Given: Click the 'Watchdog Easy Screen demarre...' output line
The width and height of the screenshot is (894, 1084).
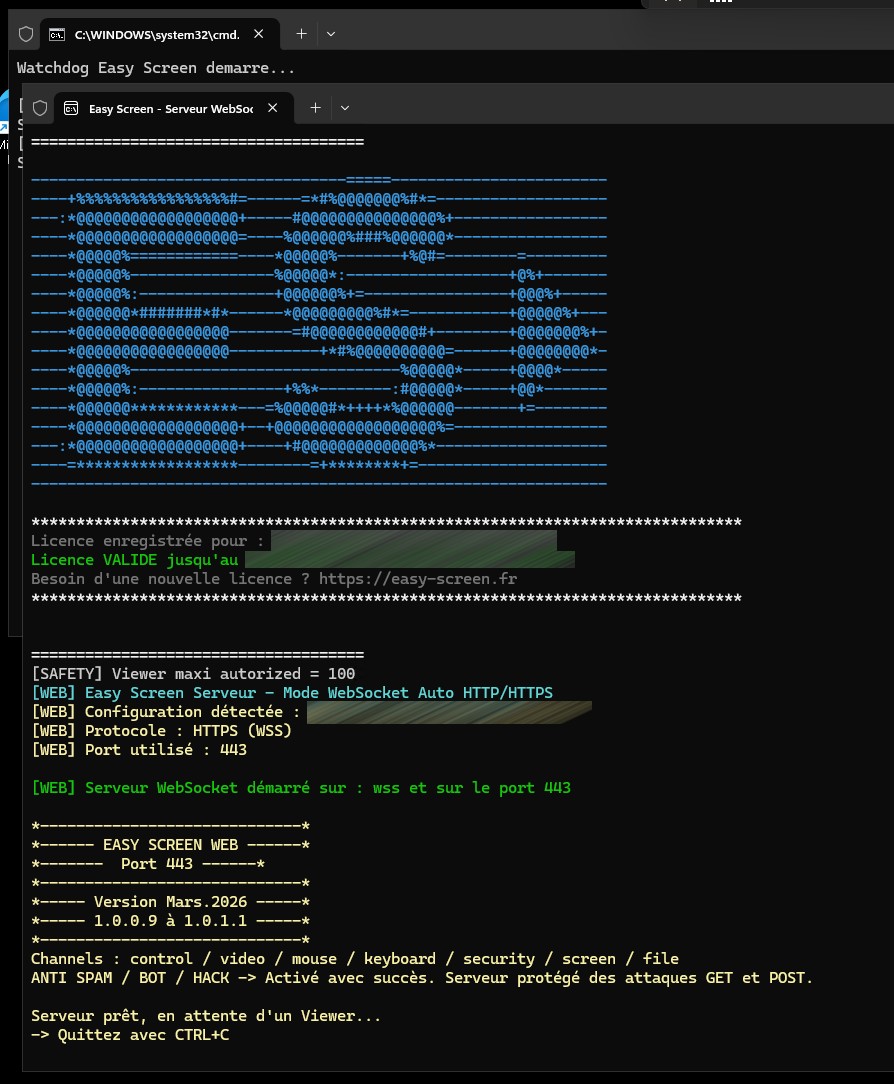Looking at the screenshot, I should [156, 69].
